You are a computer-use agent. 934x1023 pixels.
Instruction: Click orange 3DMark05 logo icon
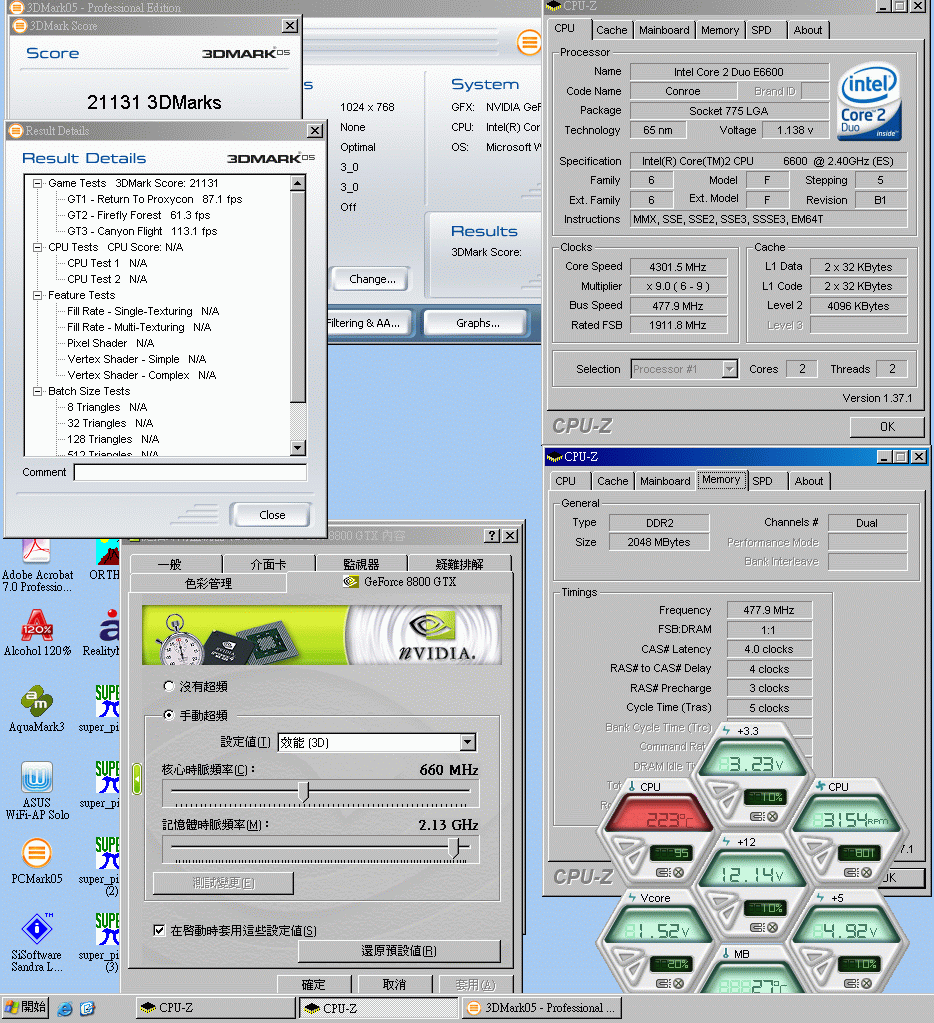[529, 43]
